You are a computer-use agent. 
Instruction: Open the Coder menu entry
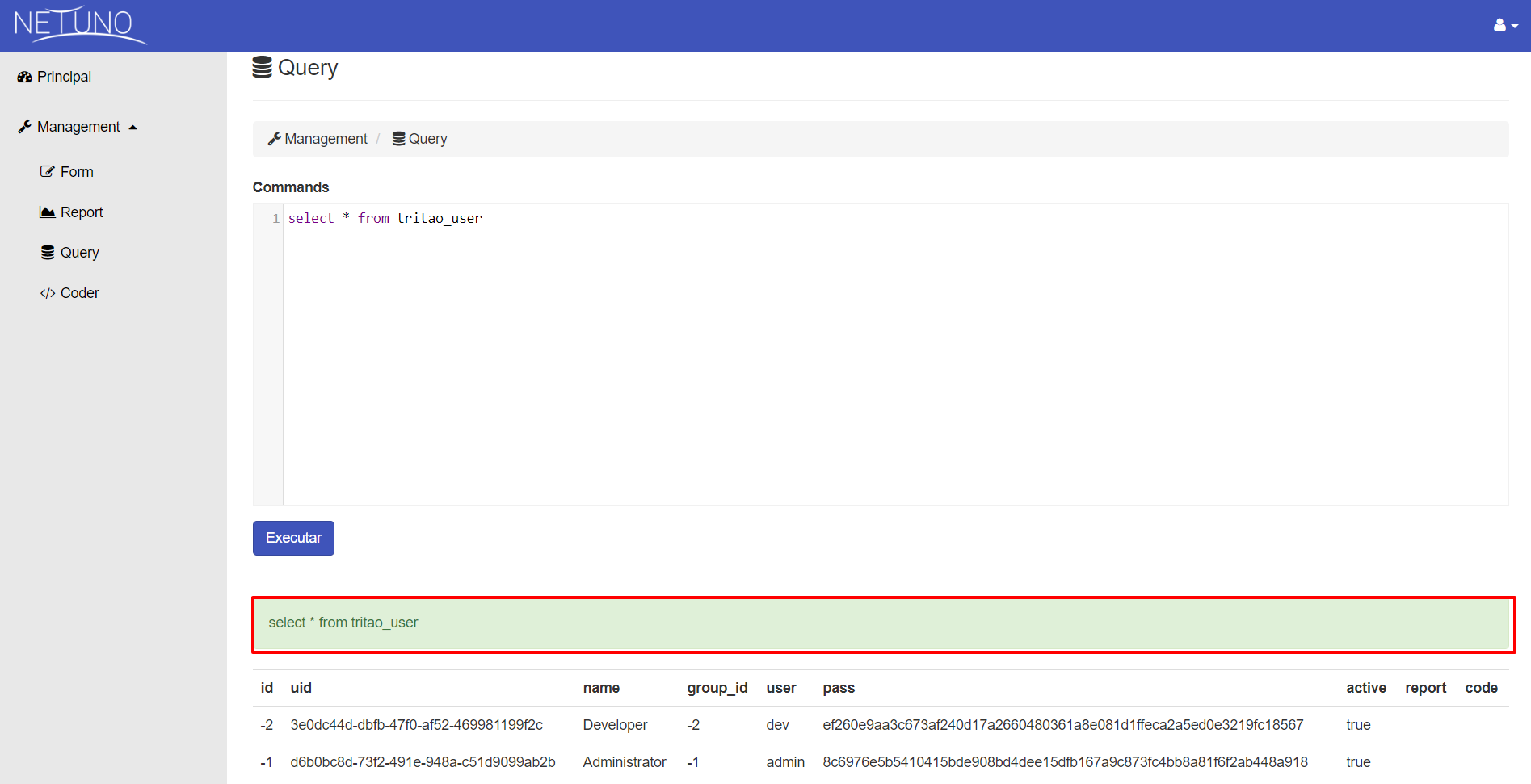point(79,293)
